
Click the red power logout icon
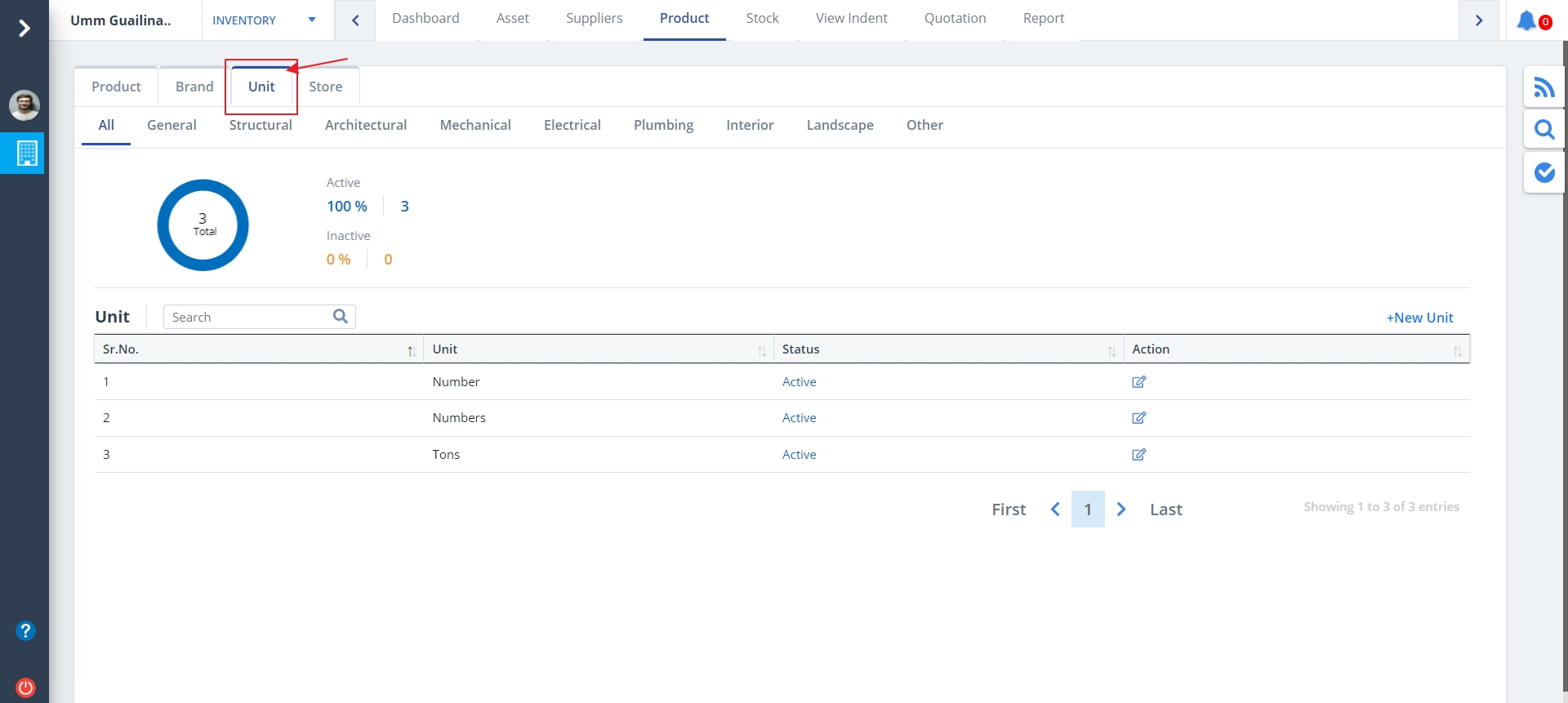point(25,687)
